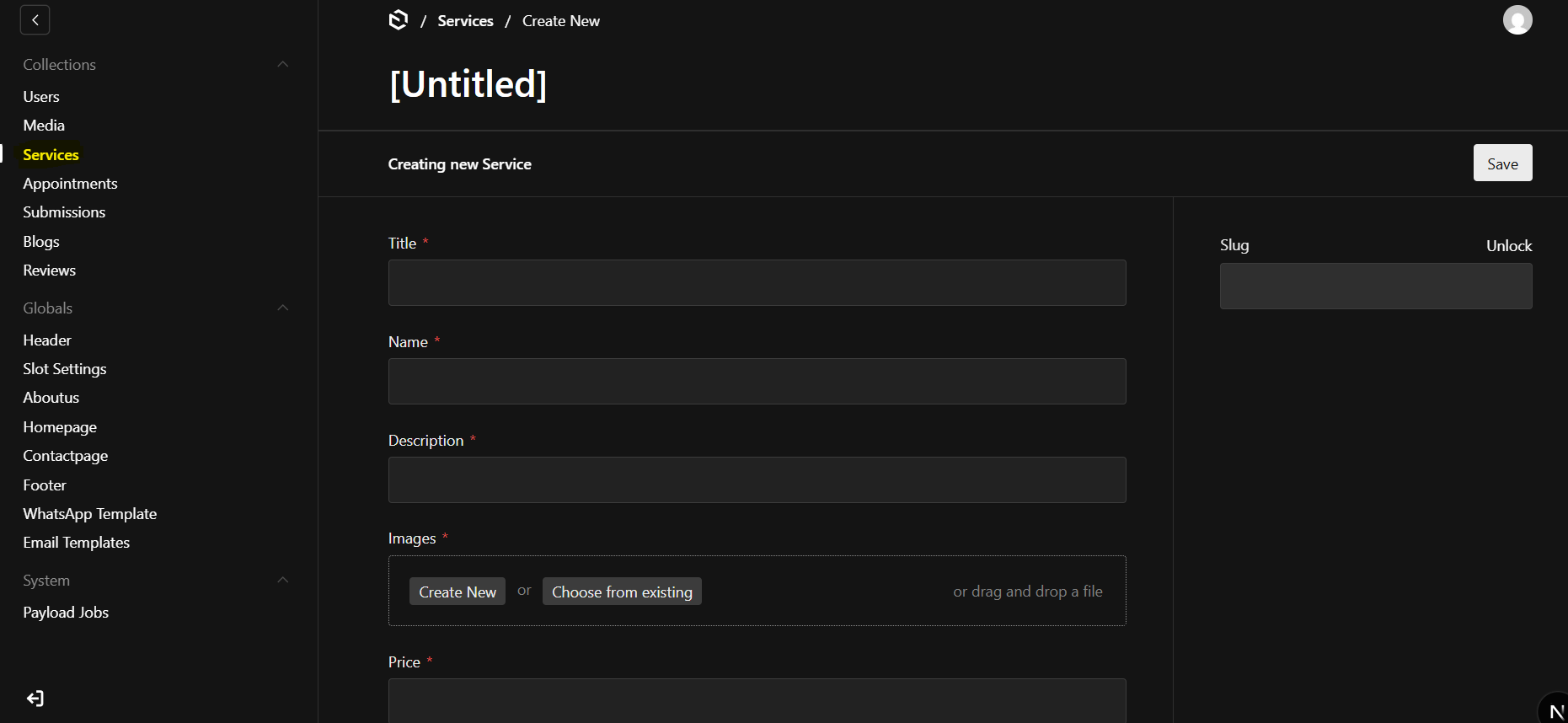Navigate to Services breadcrumb link

(465, 21)
